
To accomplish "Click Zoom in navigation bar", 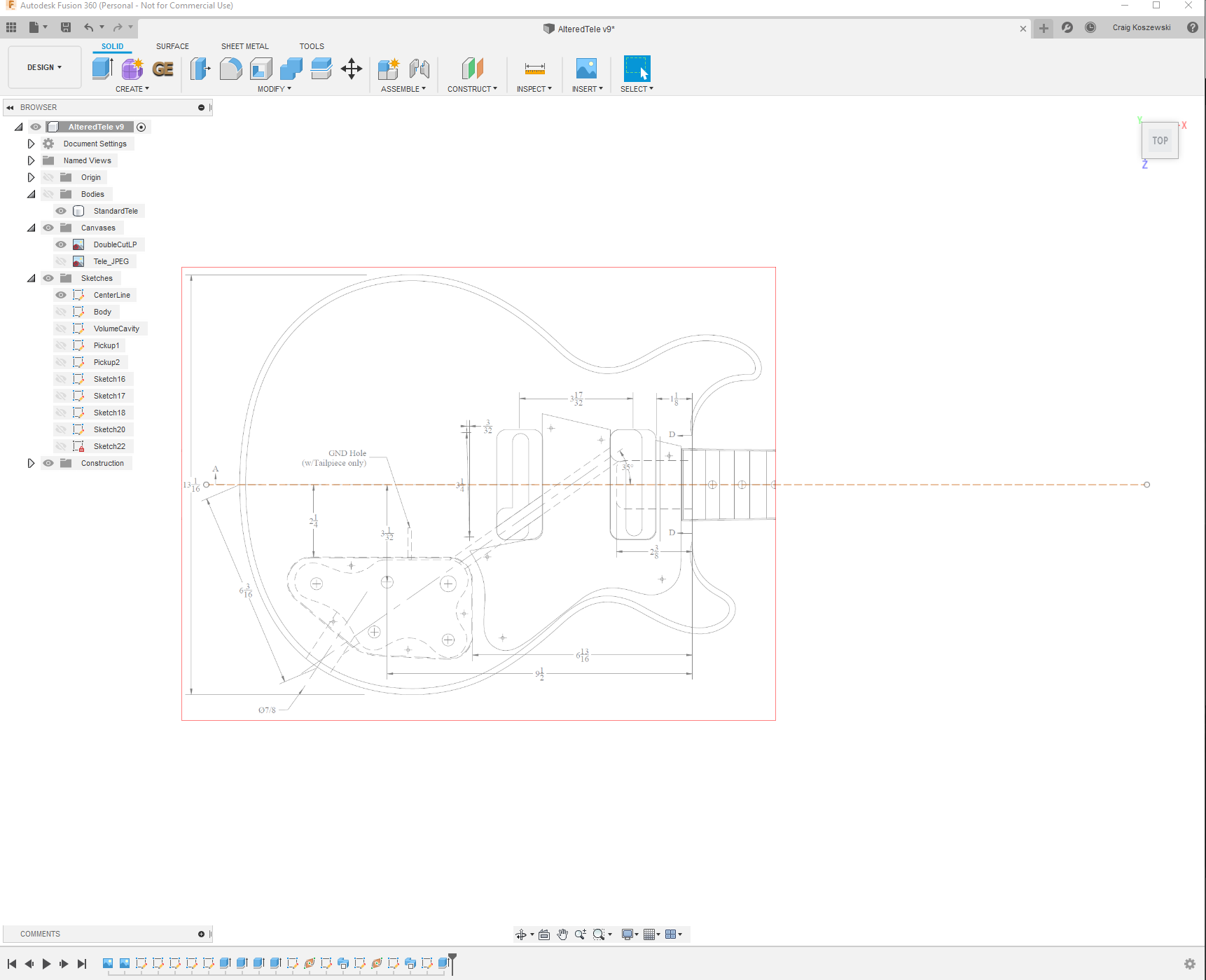I will 579,934.
